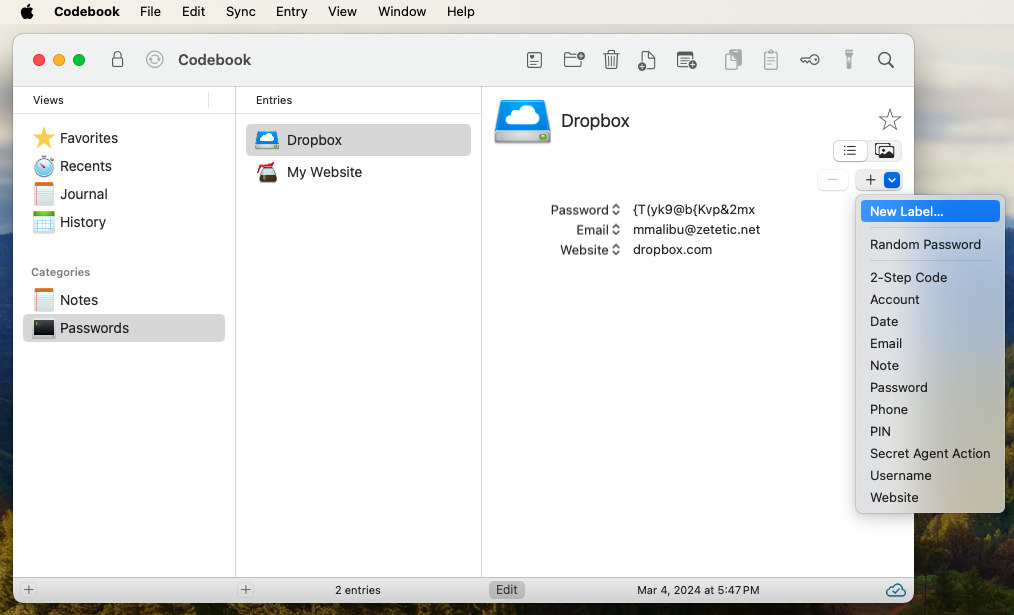Open Journal view in sidebar
Viewport: 1014px width, 615px height.
click(x=124, y=194)
